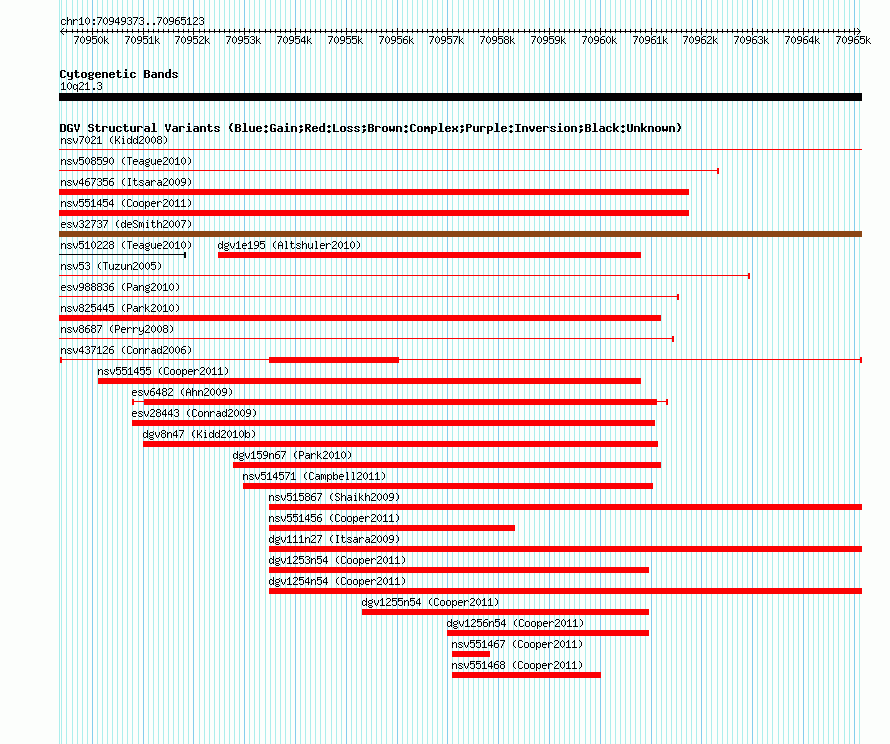Click the black 10q21.3 cytogenetic band
The height and width of the screenshot is (744, 890).
pos(460,97)
